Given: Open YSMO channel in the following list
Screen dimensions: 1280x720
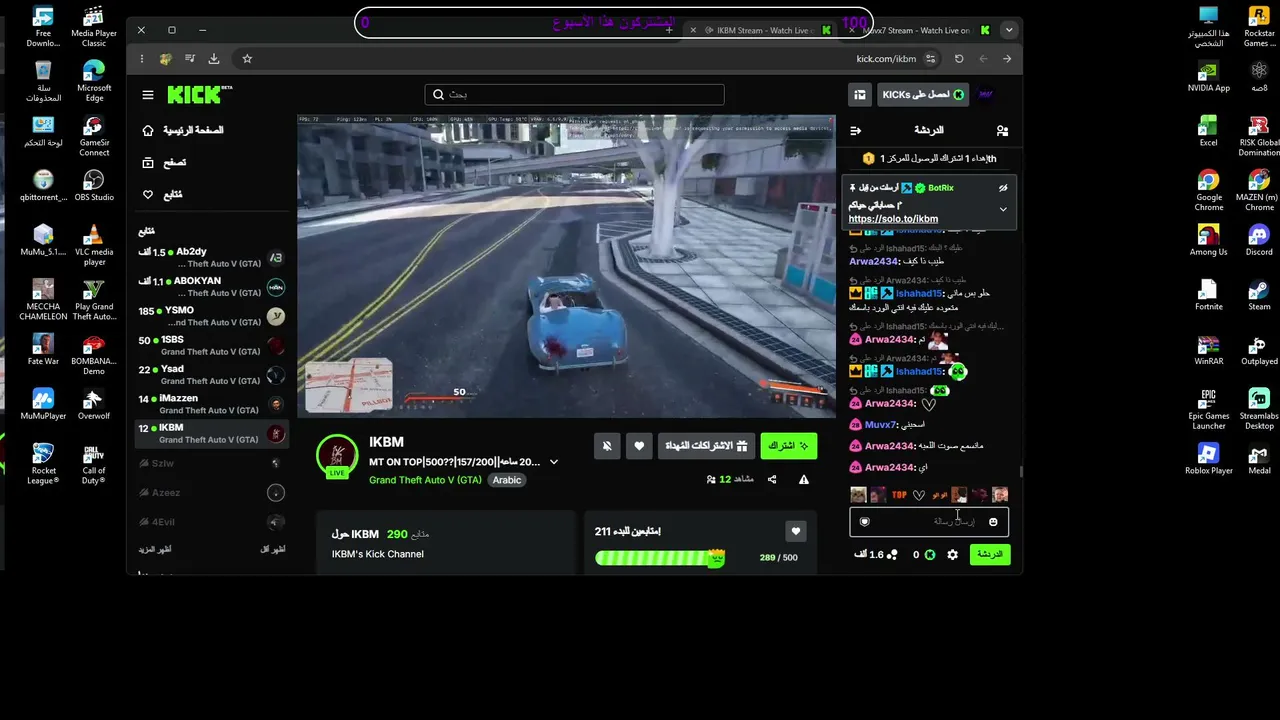Looking at the screenshot, I should tap(212, 316).
